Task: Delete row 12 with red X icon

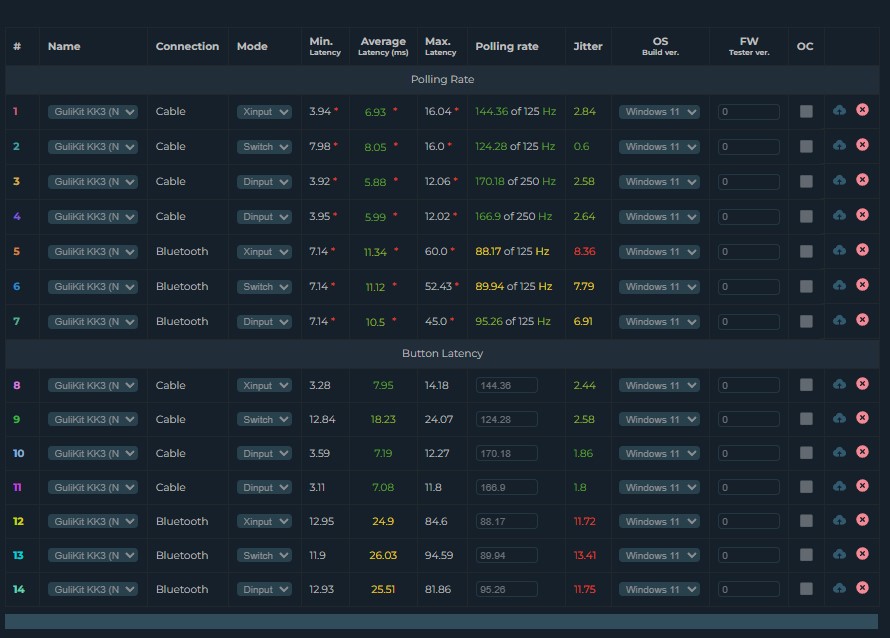Action: click(x=862, y=520)
